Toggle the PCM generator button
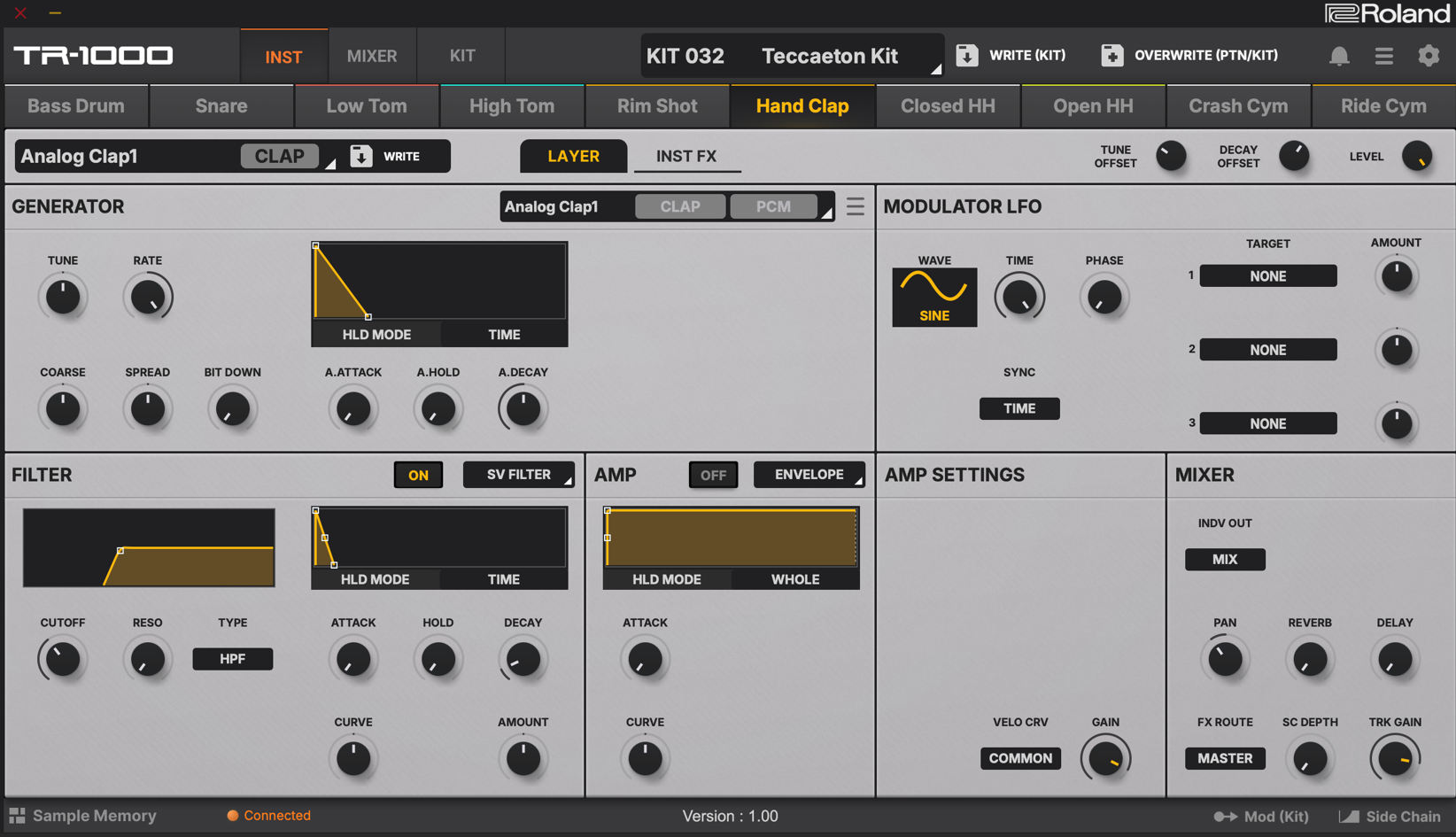This screenshot has height=837, width=1456. [772, 206]
